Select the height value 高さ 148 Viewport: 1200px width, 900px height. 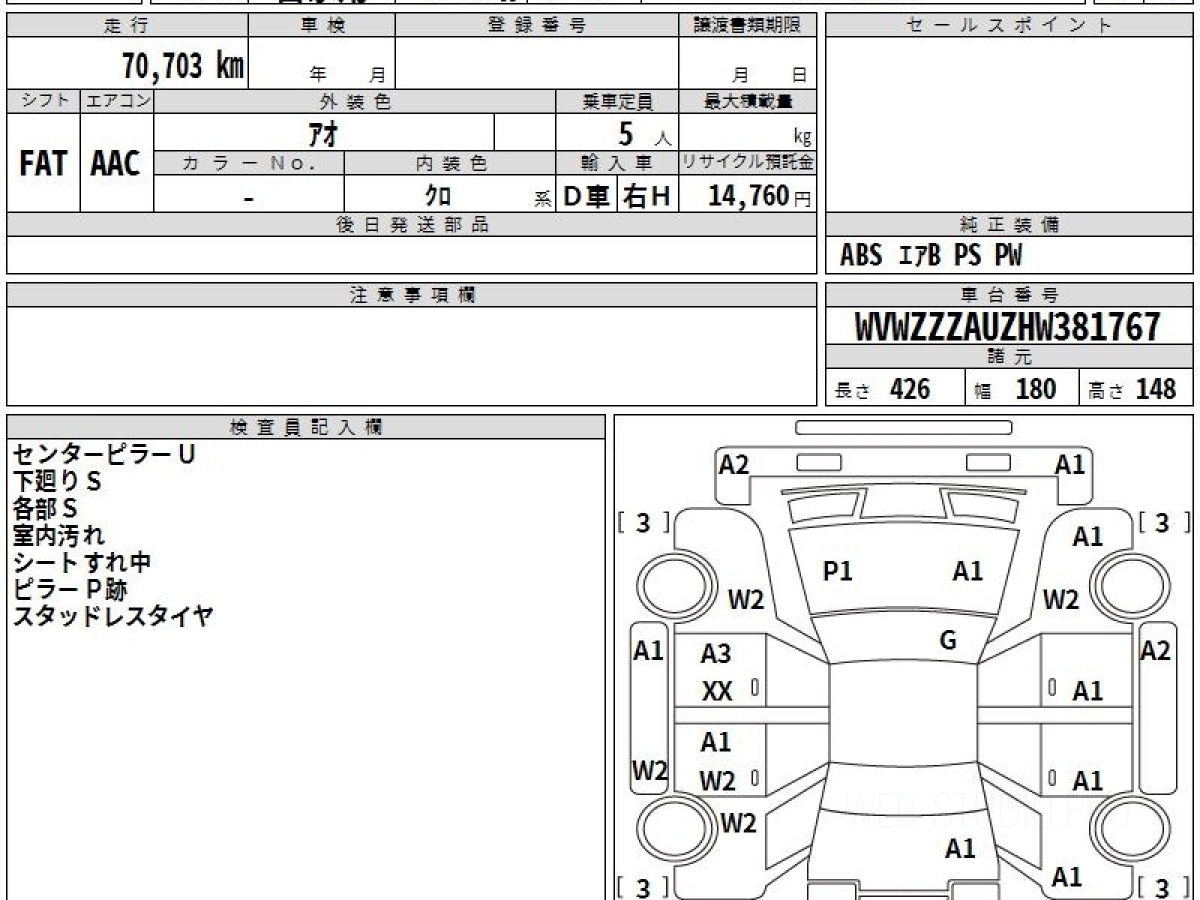(1132, 389)
